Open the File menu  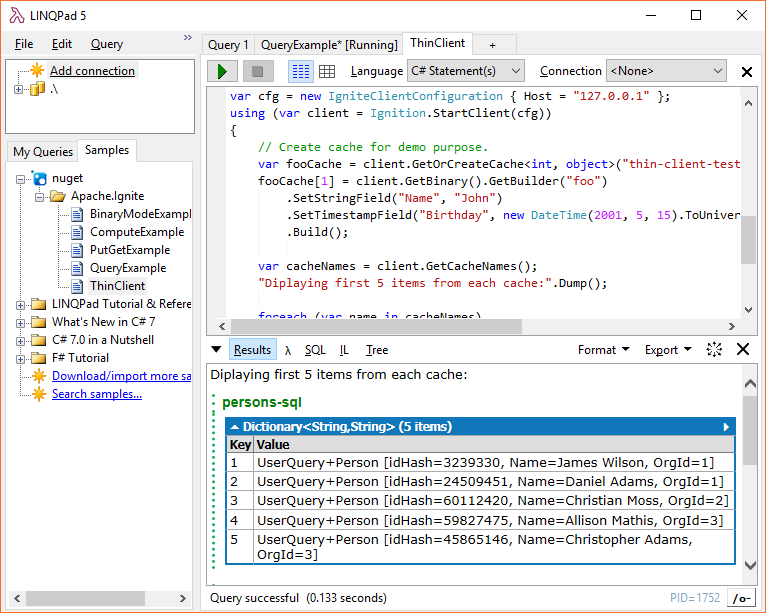click(x=24, y=44)
